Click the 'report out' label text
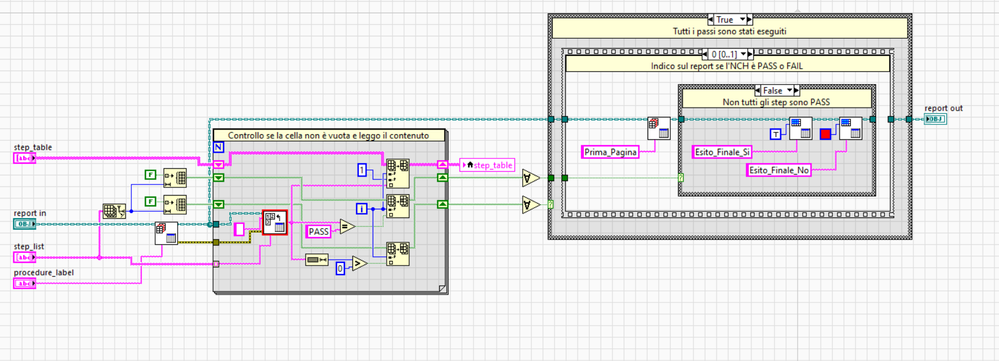This screenshot has height=361, width=999. tap(944, 108)
